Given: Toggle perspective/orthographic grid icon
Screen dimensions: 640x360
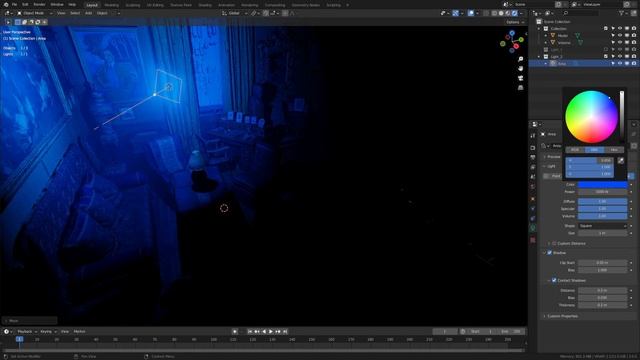Looking at the screenshot, I should (520, 88).
